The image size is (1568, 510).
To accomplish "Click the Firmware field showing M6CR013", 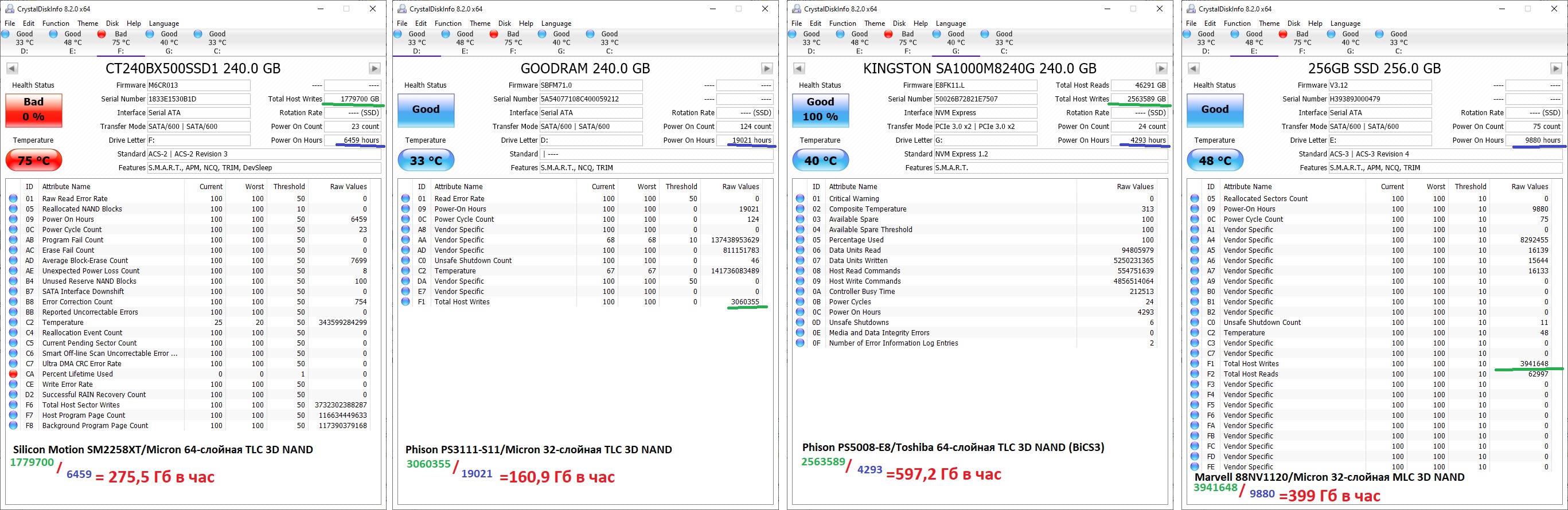I will [199, 85].
